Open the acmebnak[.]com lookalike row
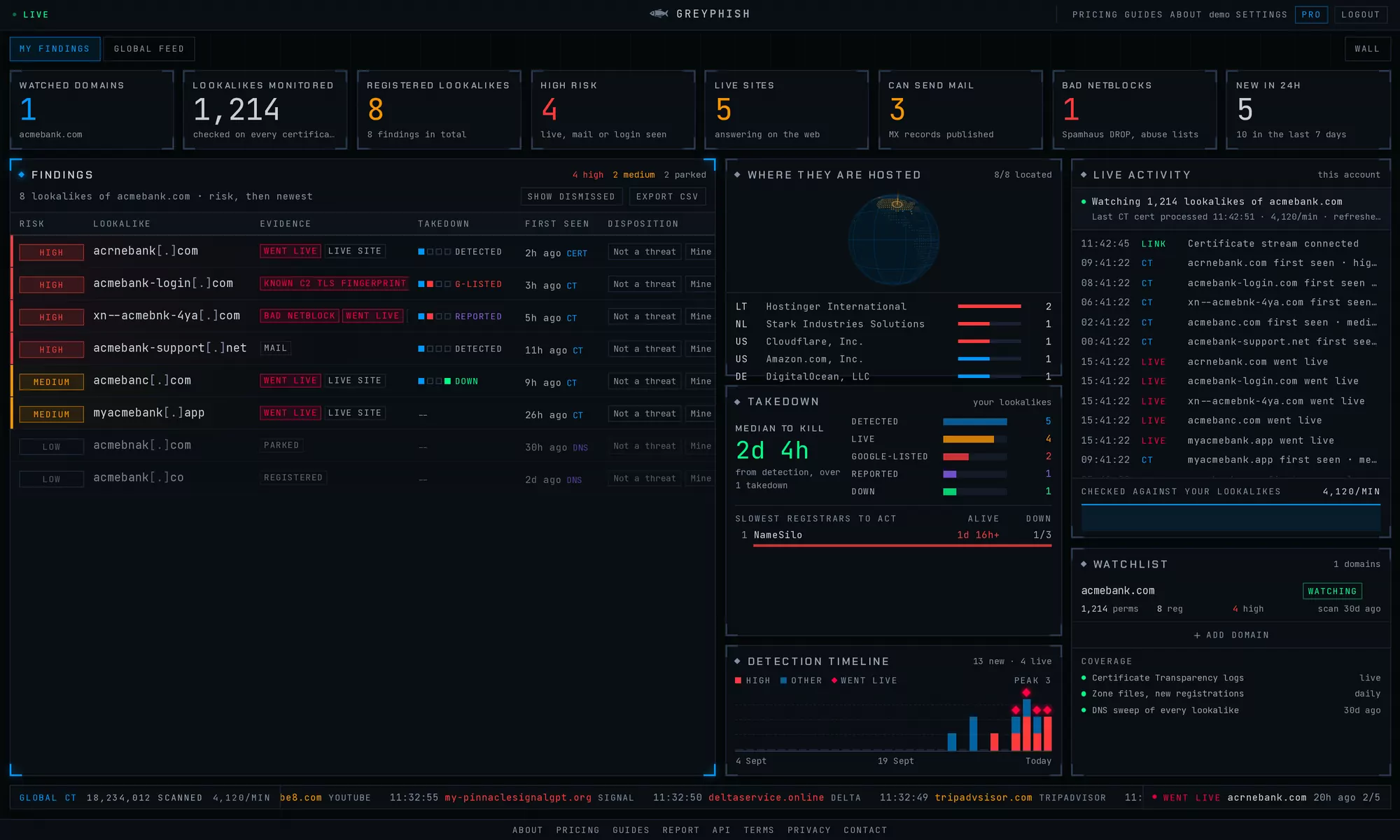Image resolution: width=1400 pixels, height=840 pixels. tap(363, 446)
